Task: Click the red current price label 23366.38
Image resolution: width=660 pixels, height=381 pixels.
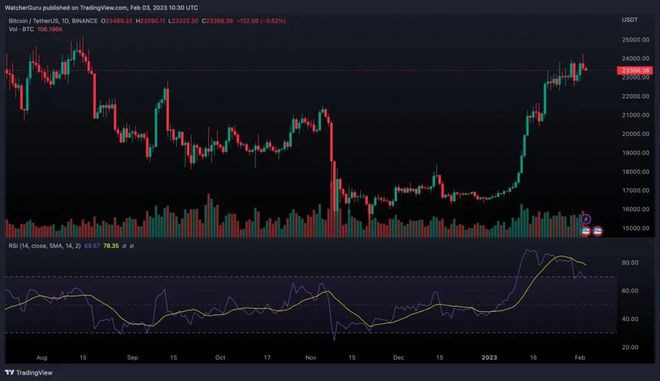Action: coord(635,71)
